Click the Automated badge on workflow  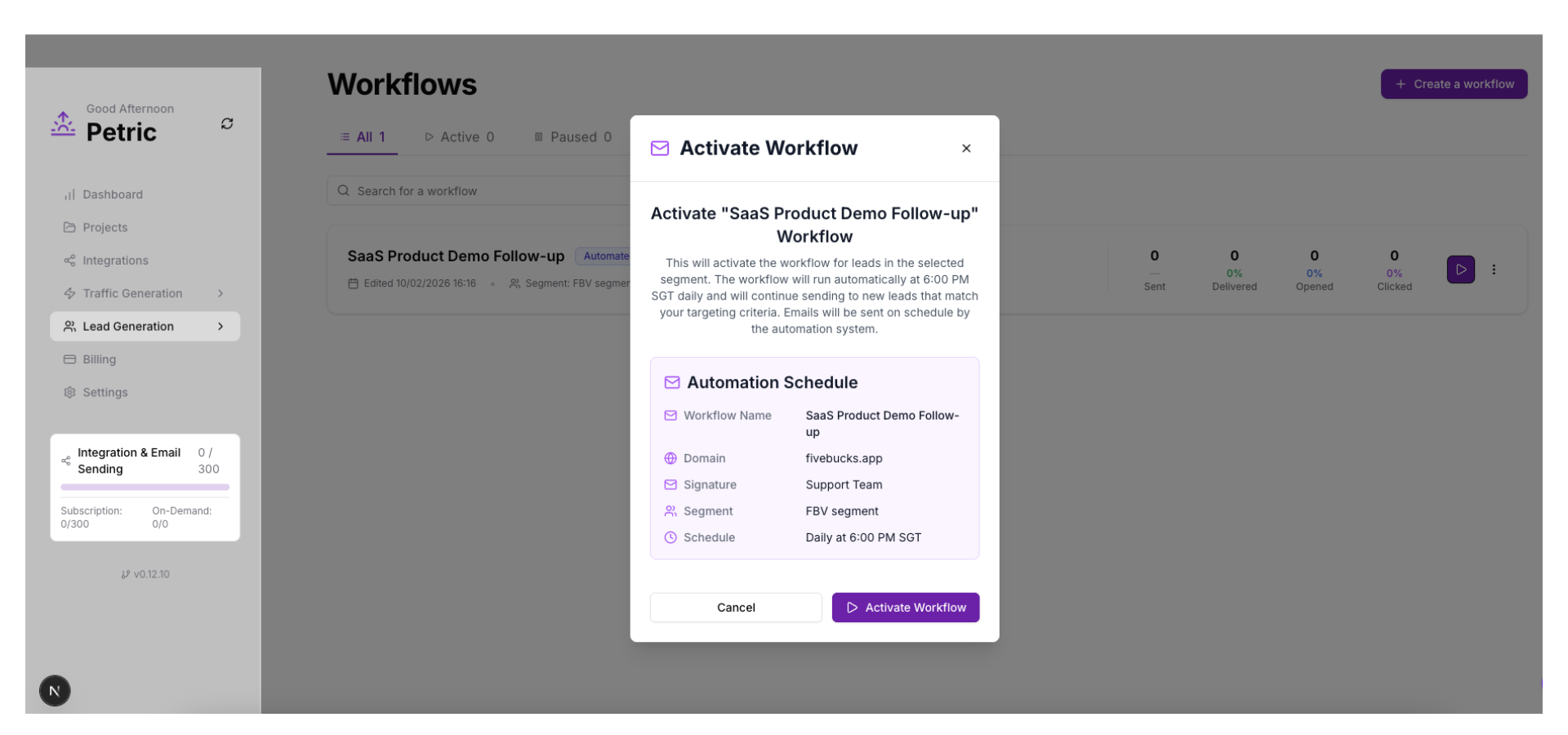pos(604,256)
